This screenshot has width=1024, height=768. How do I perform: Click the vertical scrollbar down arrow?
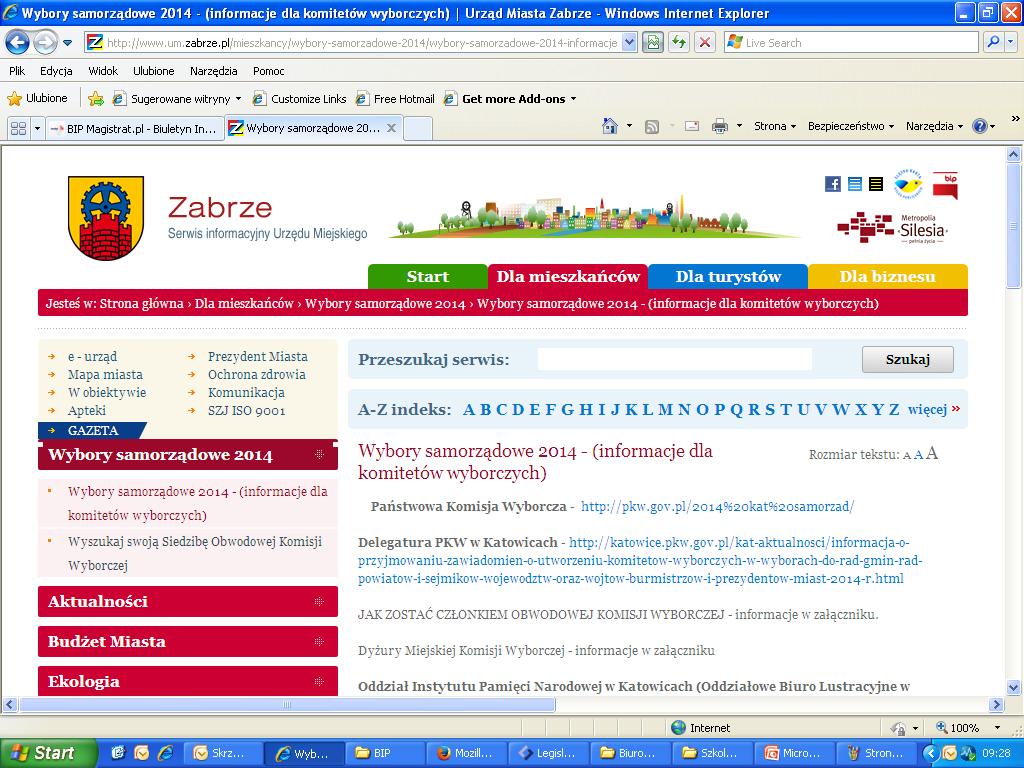(x=1014, y=687)
